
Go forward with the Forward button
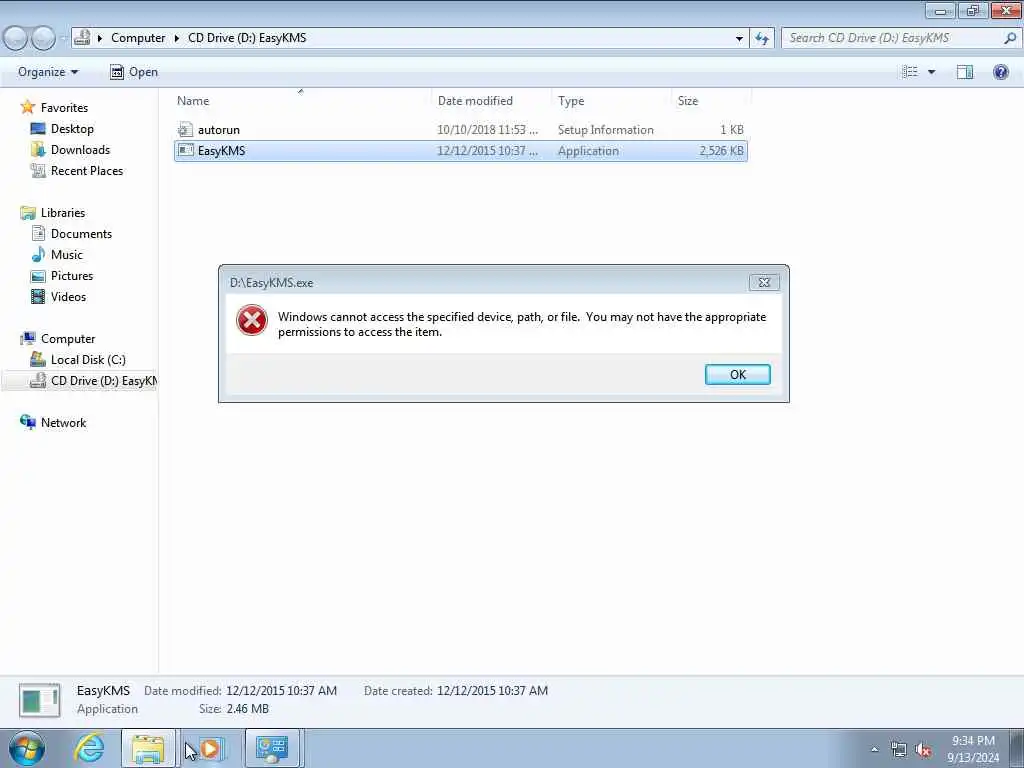point(43,38)
